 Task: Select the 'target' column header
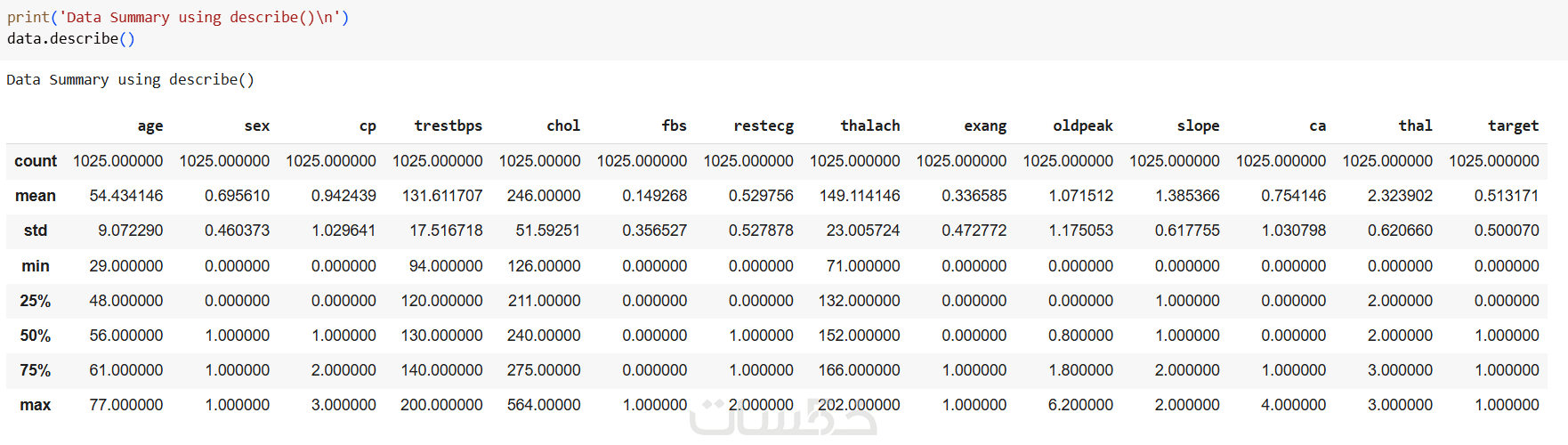point(1513,126)
